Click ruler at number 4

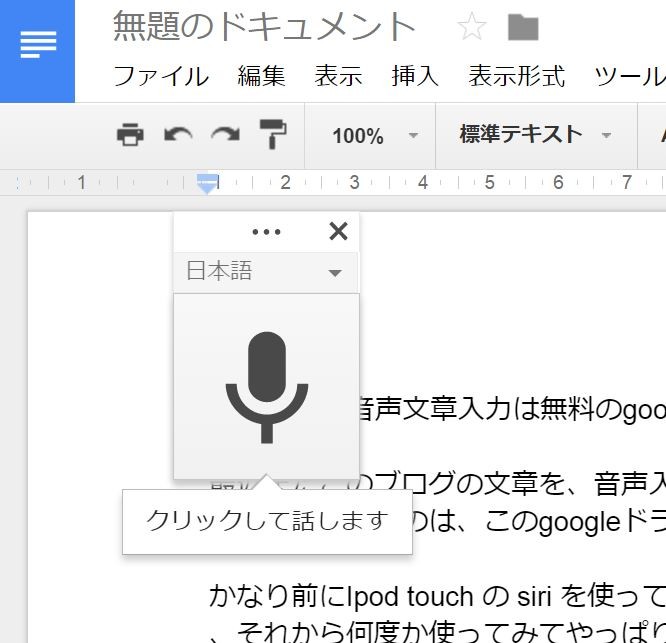(422, 183)
